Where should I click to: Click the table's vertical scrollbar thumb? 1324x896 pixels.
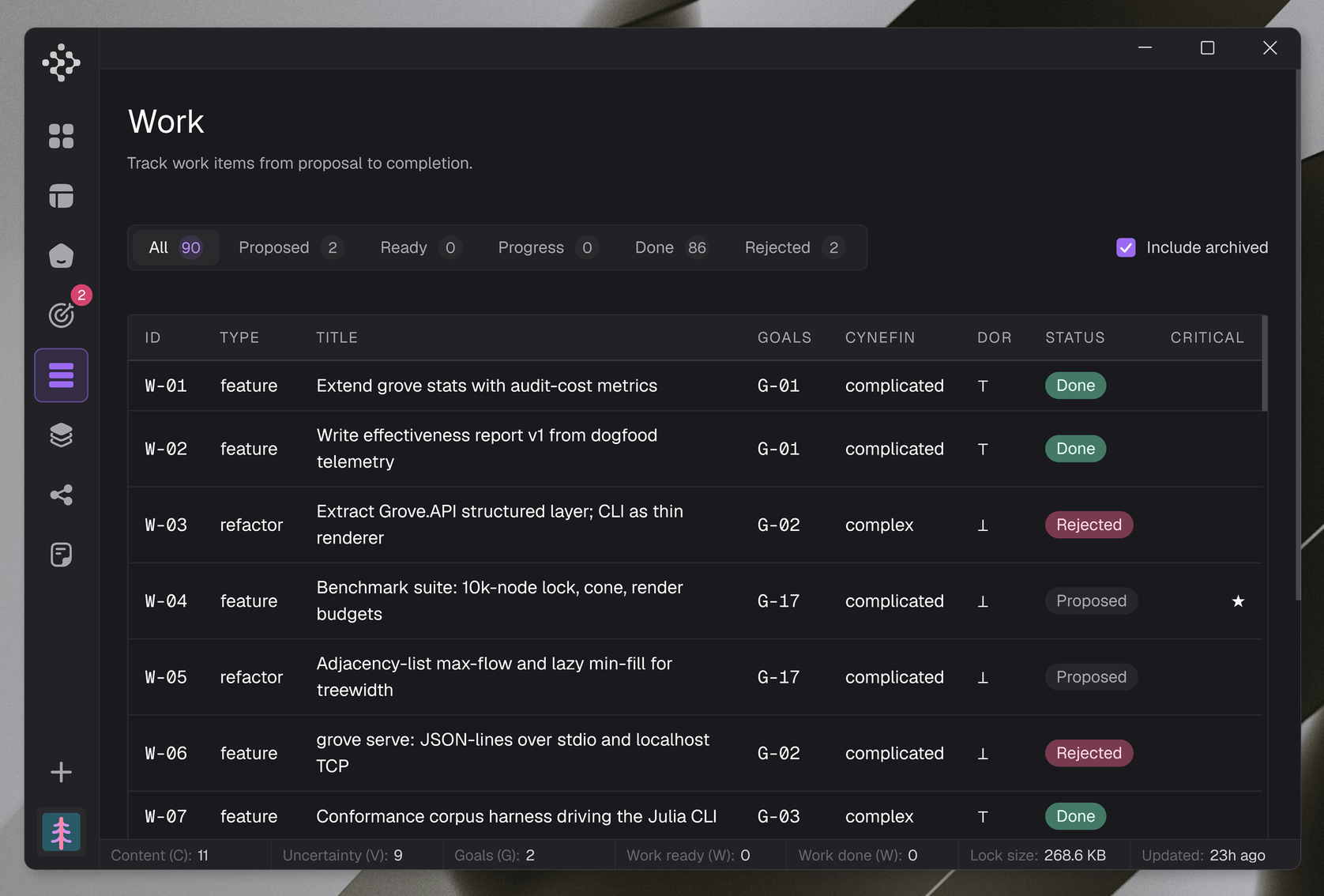1264,363
